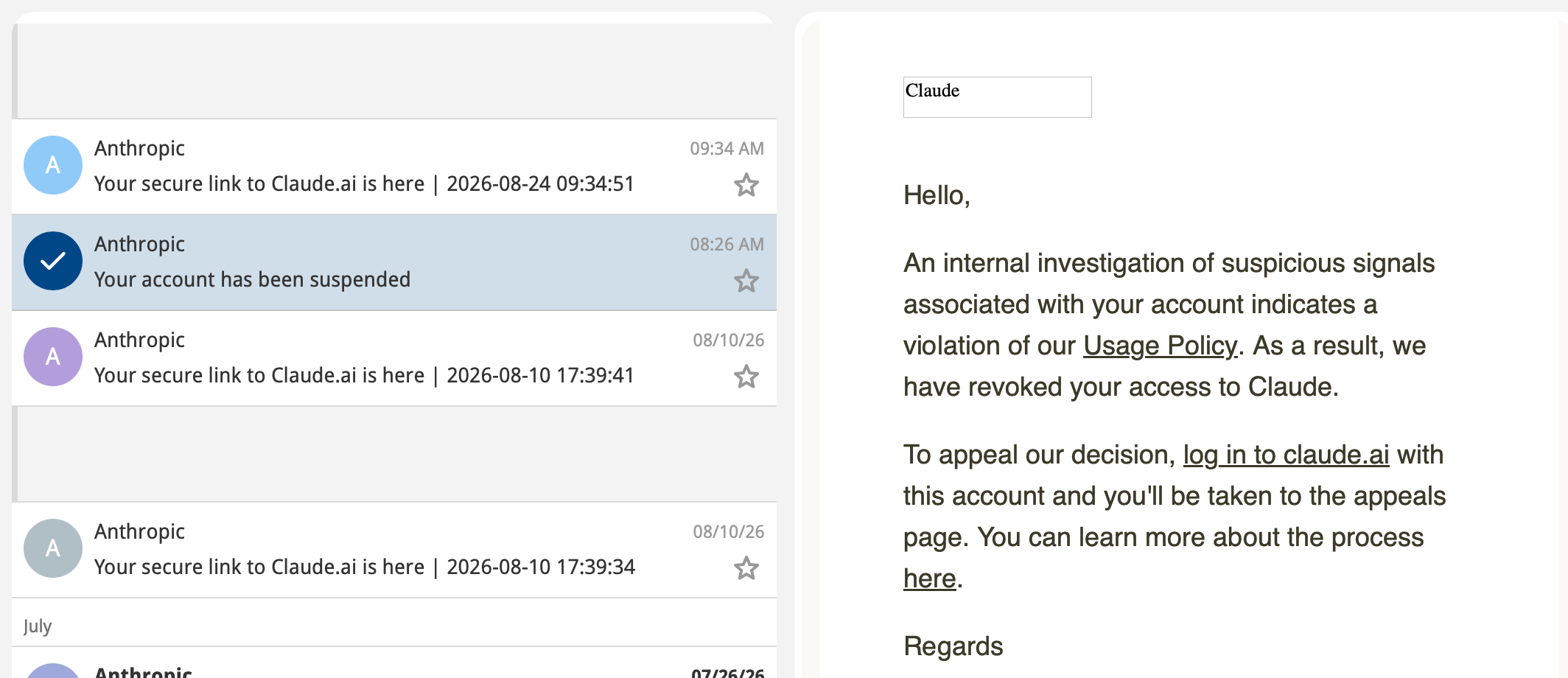Open the 09:34:51 secure link email
1568x678 pixels.
tap(394, 167)
